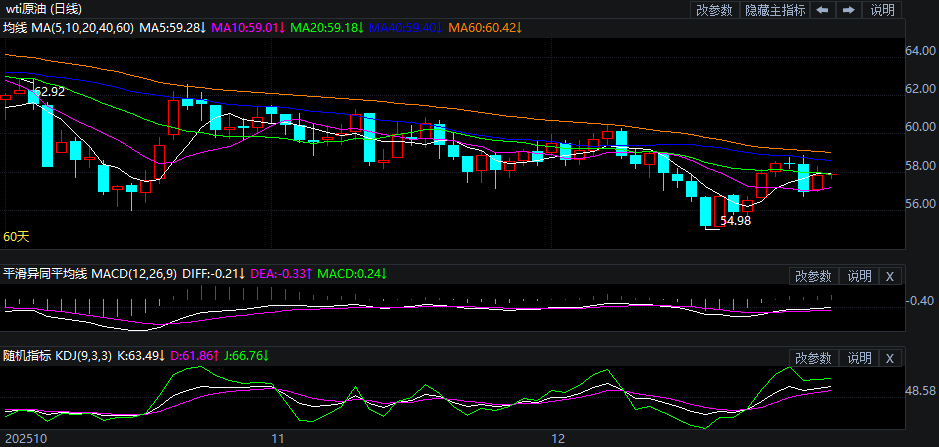The width and height of the screenshot is (939, 447).
Task: Click the 62.92 high price marker
Action: (49, 92)
